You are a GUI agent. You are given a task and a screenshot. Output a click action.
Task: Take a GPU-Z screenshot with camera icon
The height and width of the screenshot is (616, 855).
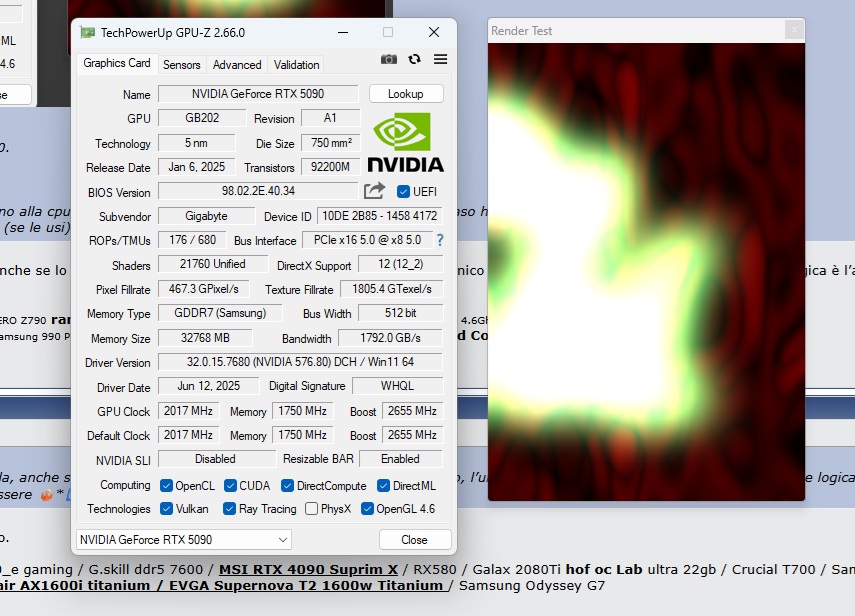389,59
